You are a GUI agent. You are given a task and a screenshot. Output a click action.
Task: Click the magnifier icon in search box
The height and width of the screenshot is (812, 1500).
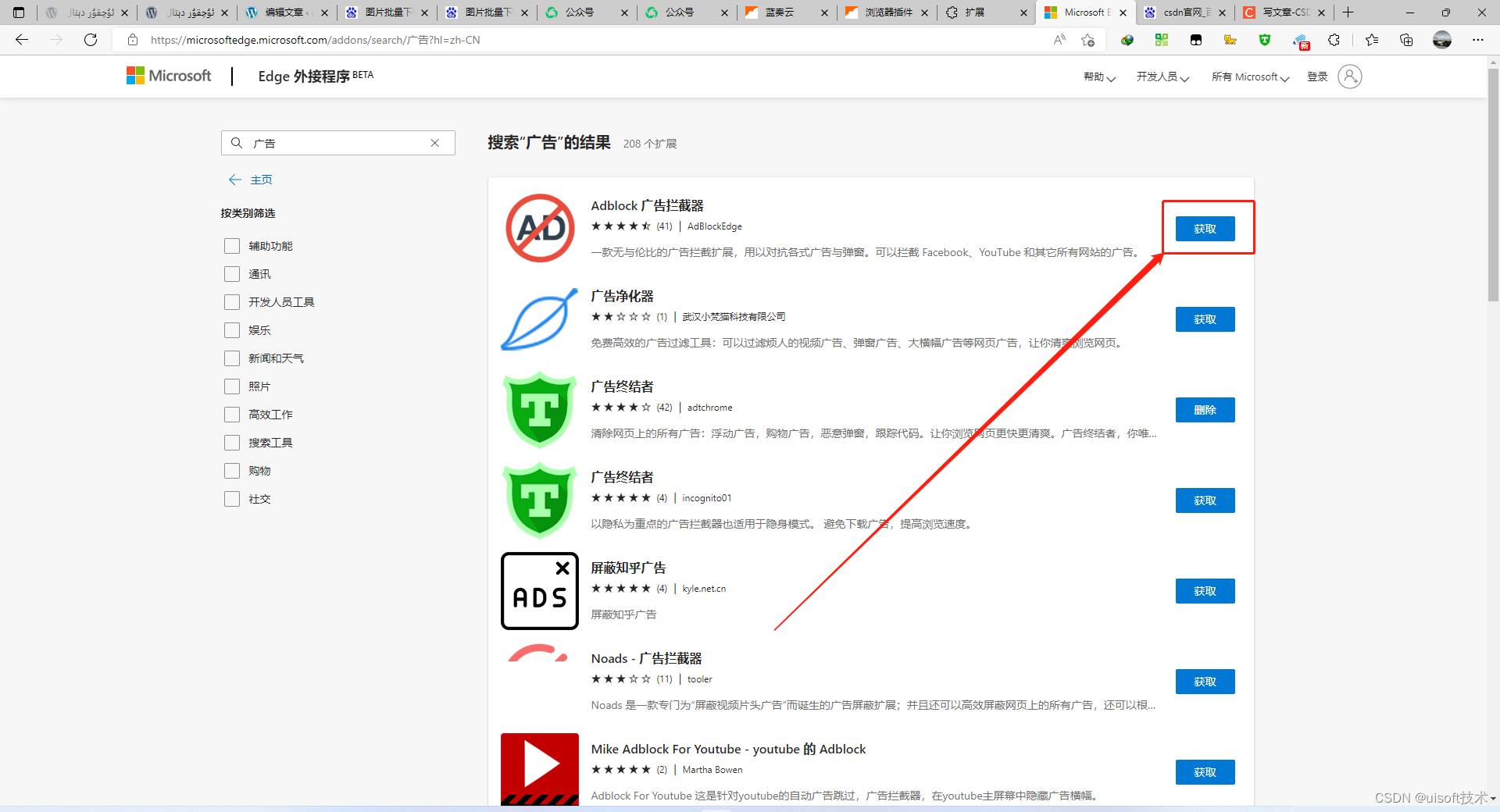(237, 143)
